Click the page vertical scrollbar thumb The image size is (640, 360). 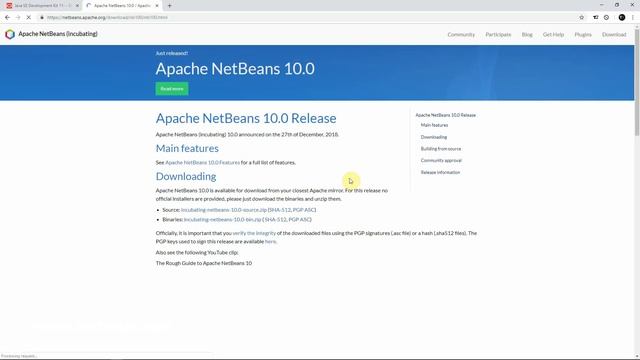637,82
